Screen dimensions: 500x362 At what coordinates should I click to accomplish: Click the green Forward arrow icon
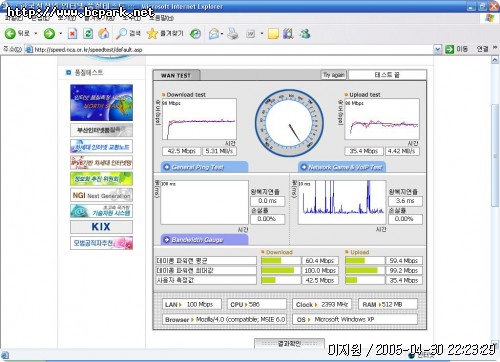tap(49, 33)
